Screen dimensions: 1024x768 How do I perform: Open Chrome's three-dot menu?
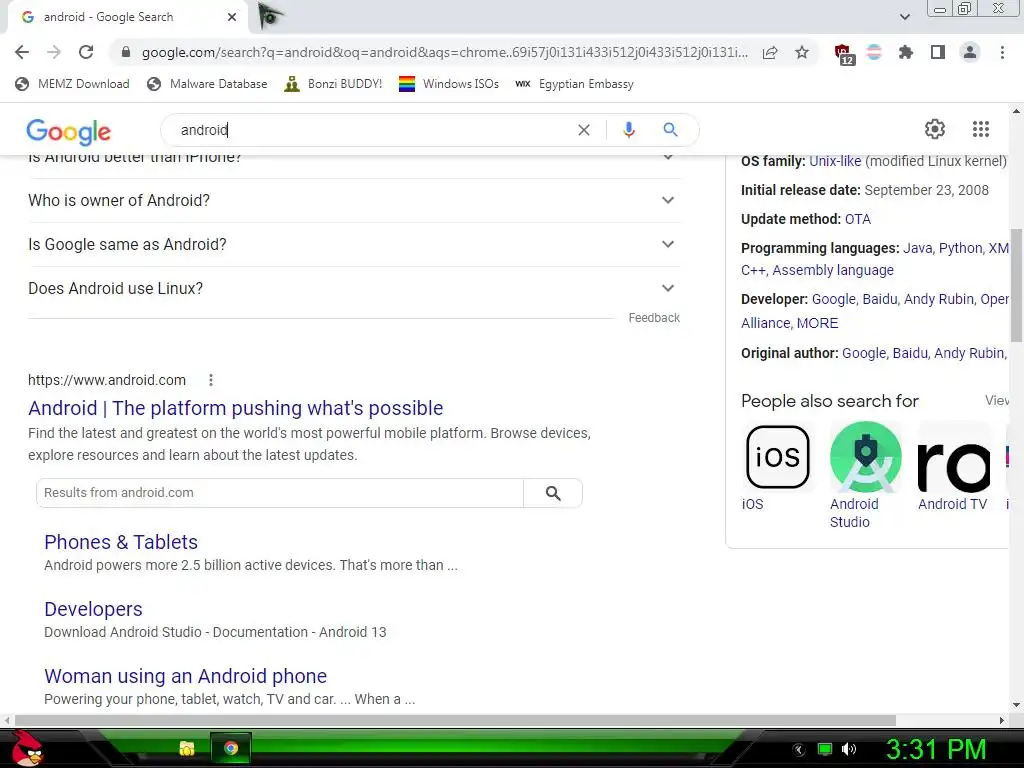coord(1002,52)
